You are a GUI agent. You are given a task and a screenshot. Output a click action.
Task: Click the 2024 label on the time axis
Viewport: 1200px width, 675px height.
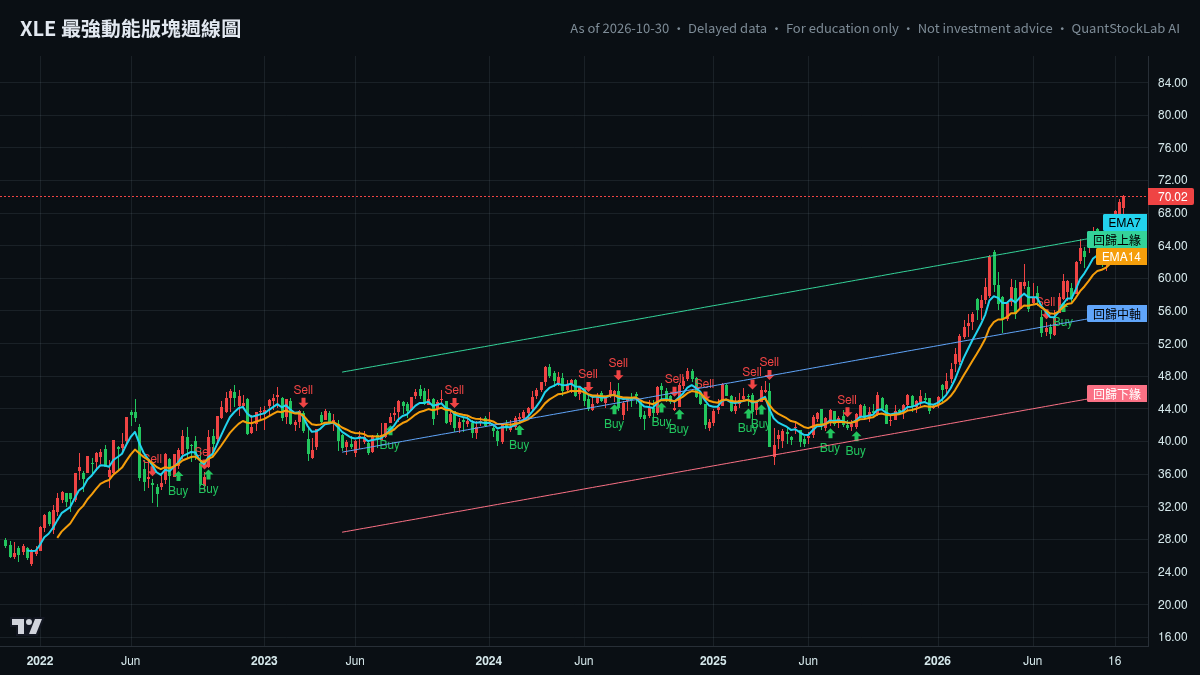point(489,661)
